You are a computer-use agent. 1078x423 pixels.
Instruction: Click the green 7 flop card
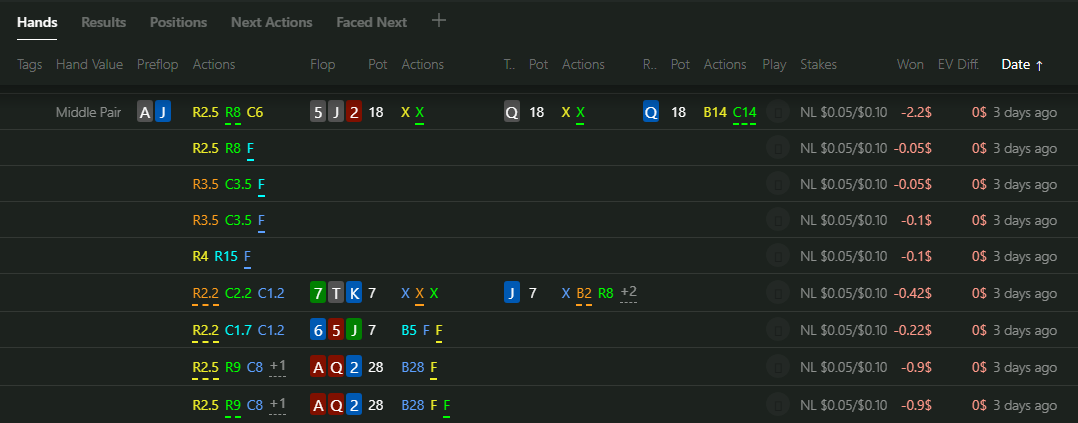318,294
